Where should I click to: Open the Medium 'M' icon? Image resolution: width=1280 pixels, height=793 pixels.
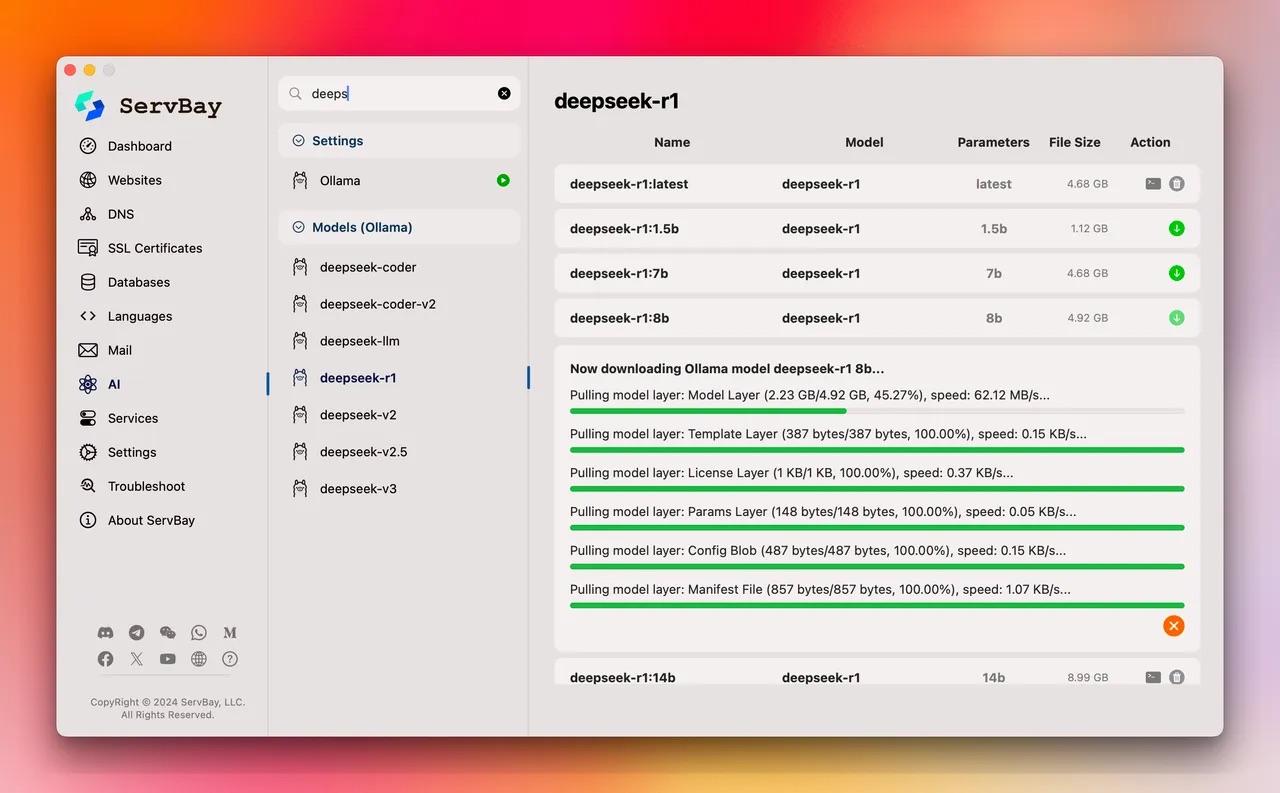pyautogui.click(x=230, y=633)
